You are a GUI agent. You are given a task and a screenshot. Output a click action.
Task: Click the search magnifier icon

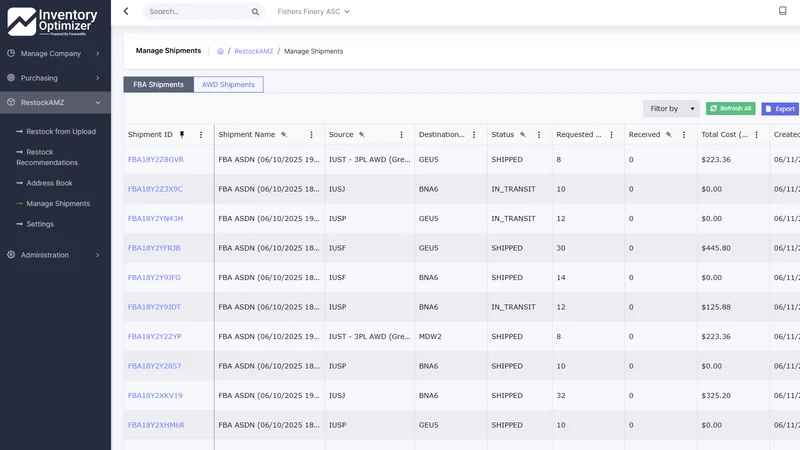tap(255, 12)
